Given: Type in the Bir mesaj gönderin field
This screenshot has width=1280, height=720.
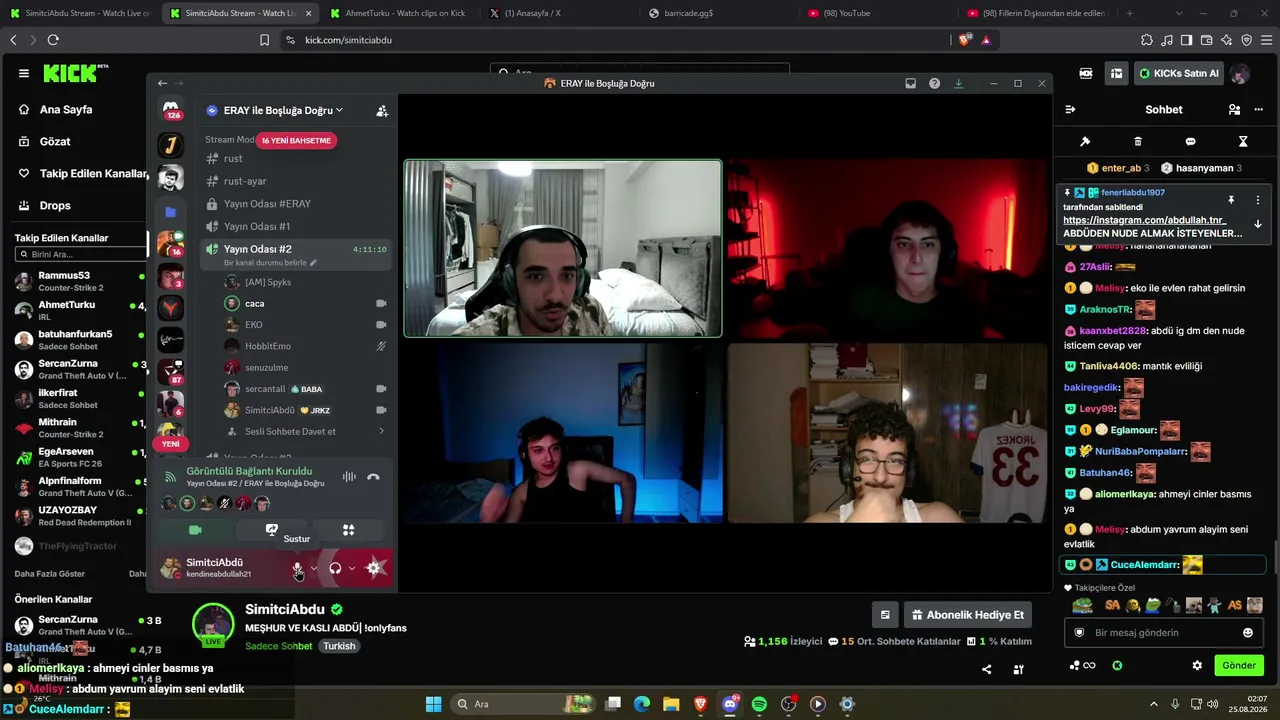Looking at the screenshot, I should pos(1163,633).
